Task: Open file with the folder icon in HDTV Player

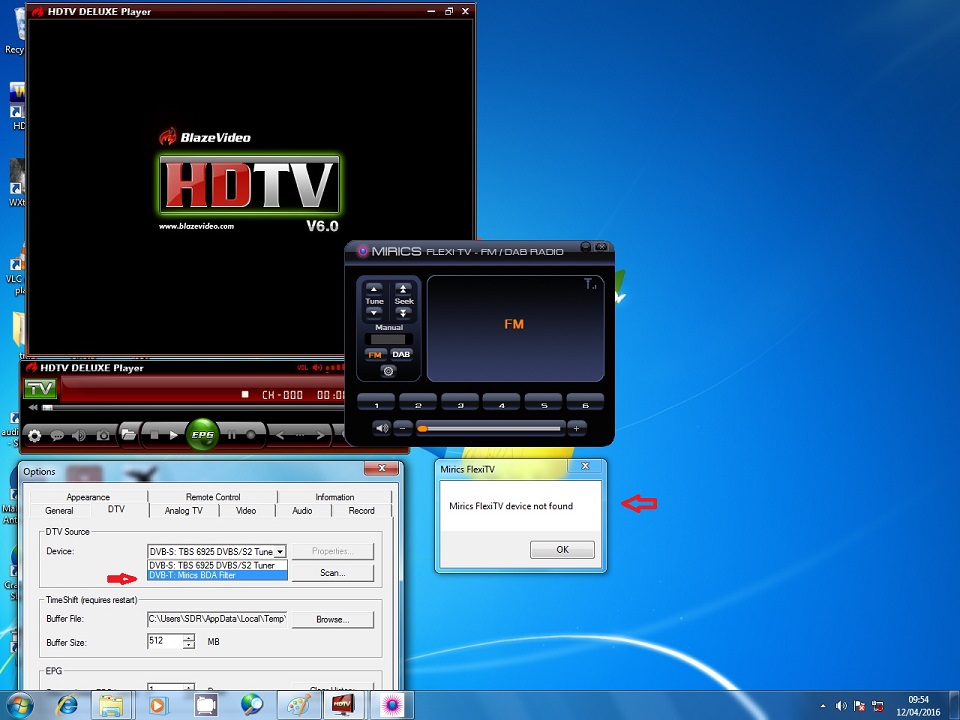Action: pos(129,435)
